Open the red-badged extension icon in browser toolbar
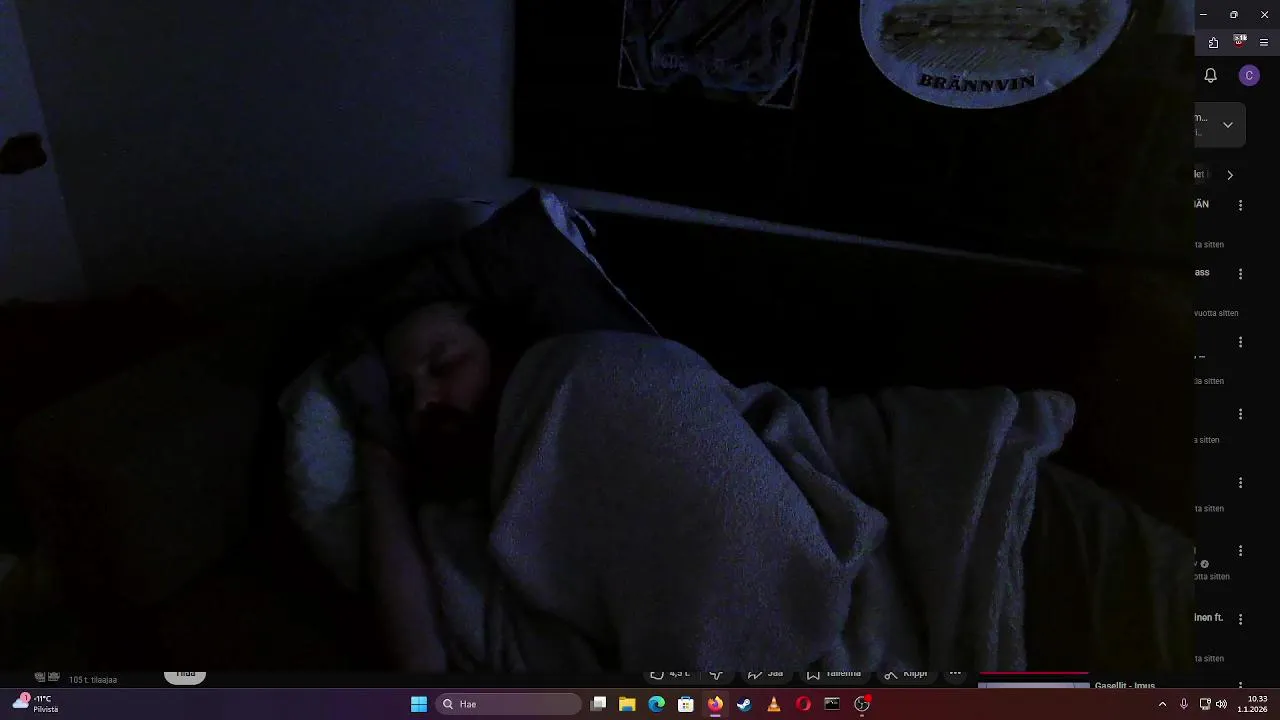 [1240, 41]
